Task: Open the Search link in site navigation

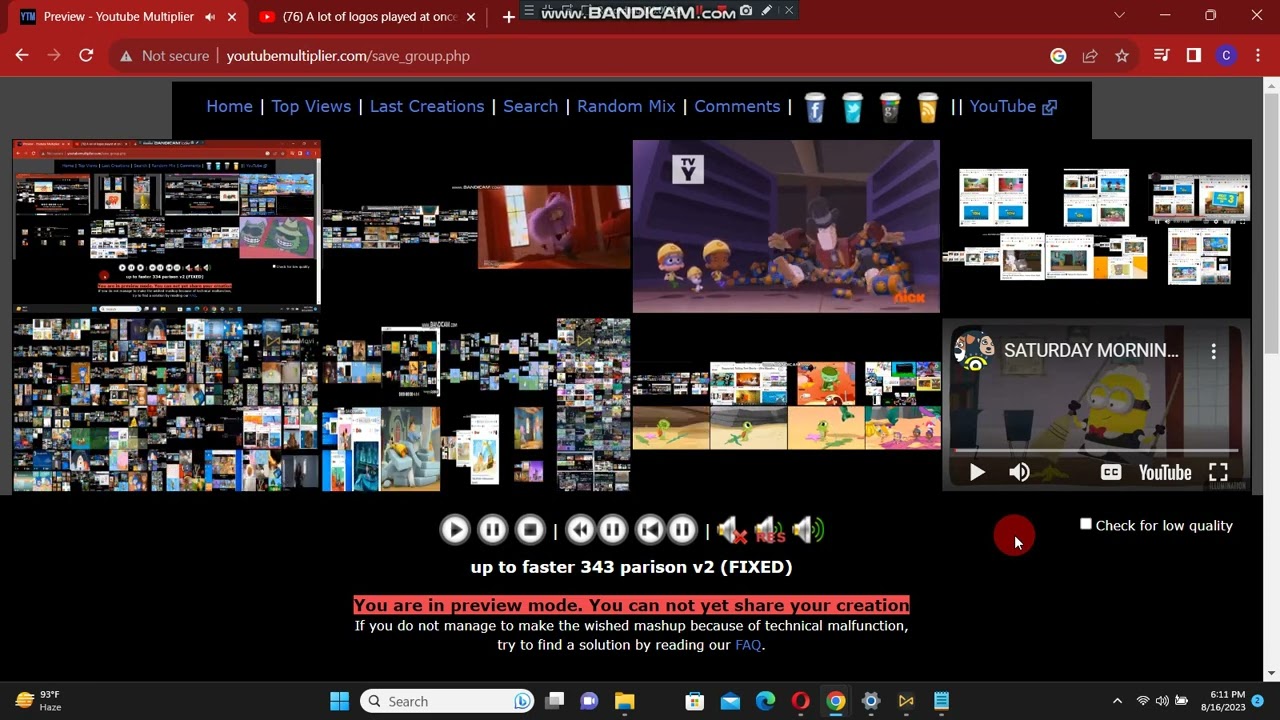Action: [x=530, y=106]
